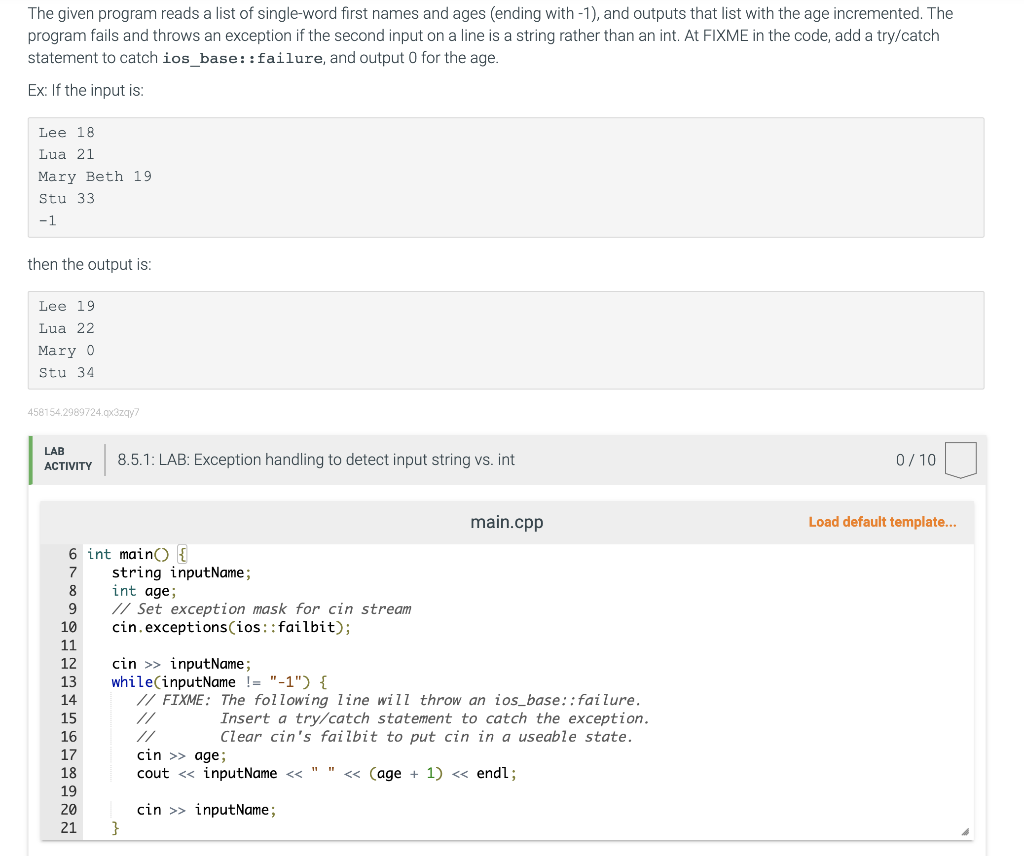Click '-1' terminator in example input

click(47, 221)
